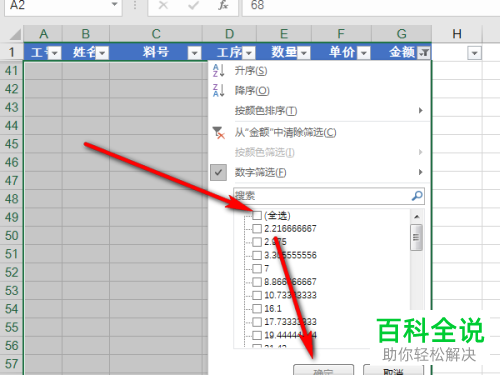The height and width of the screenshot is (375, 500).
Task: Check the 2.975 value checkbox
Action: [x=257, y=242]
